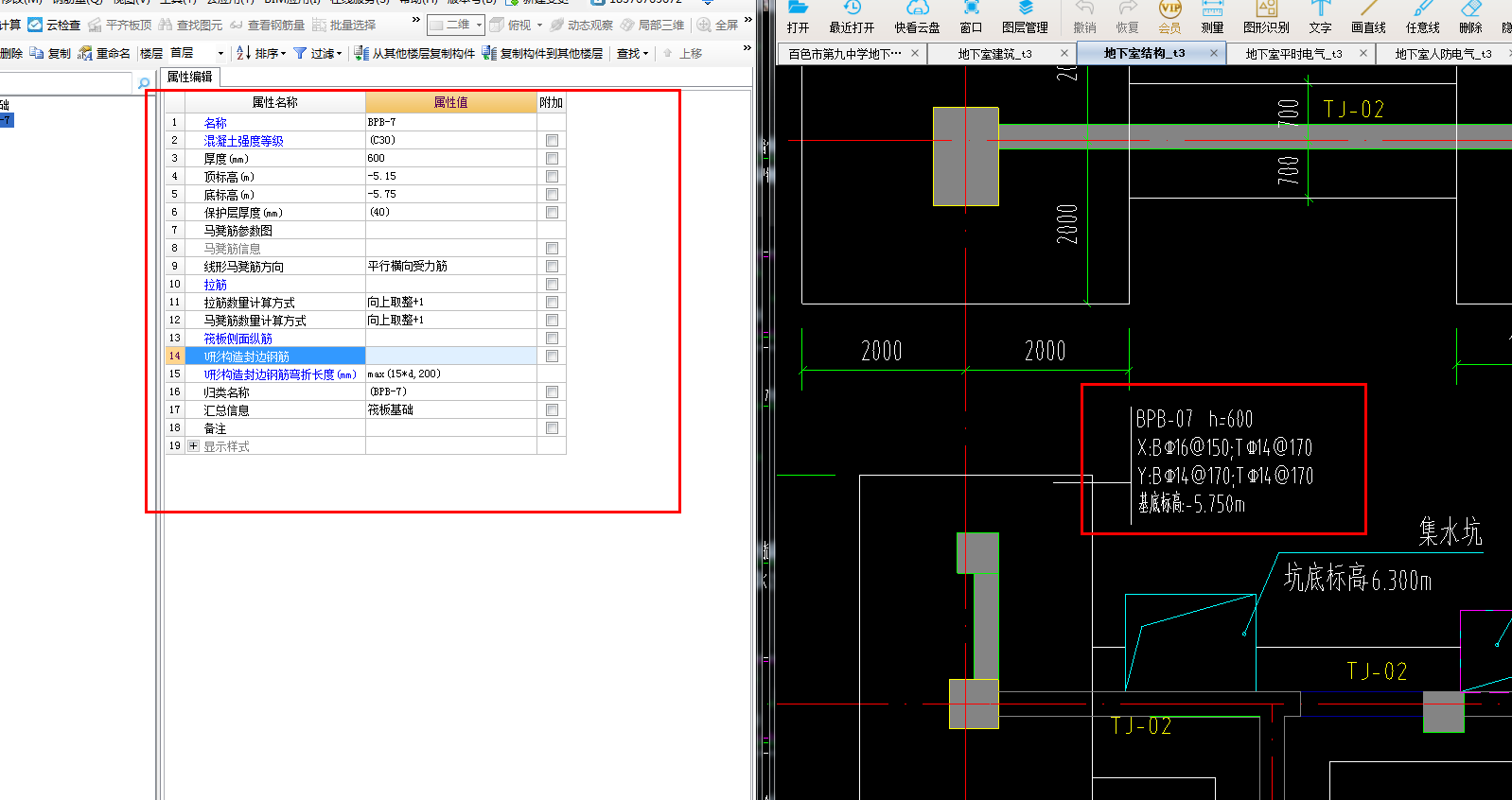
Task: Click the U形构造封边钢筋弯折长度 link
Action: [280, 374]
